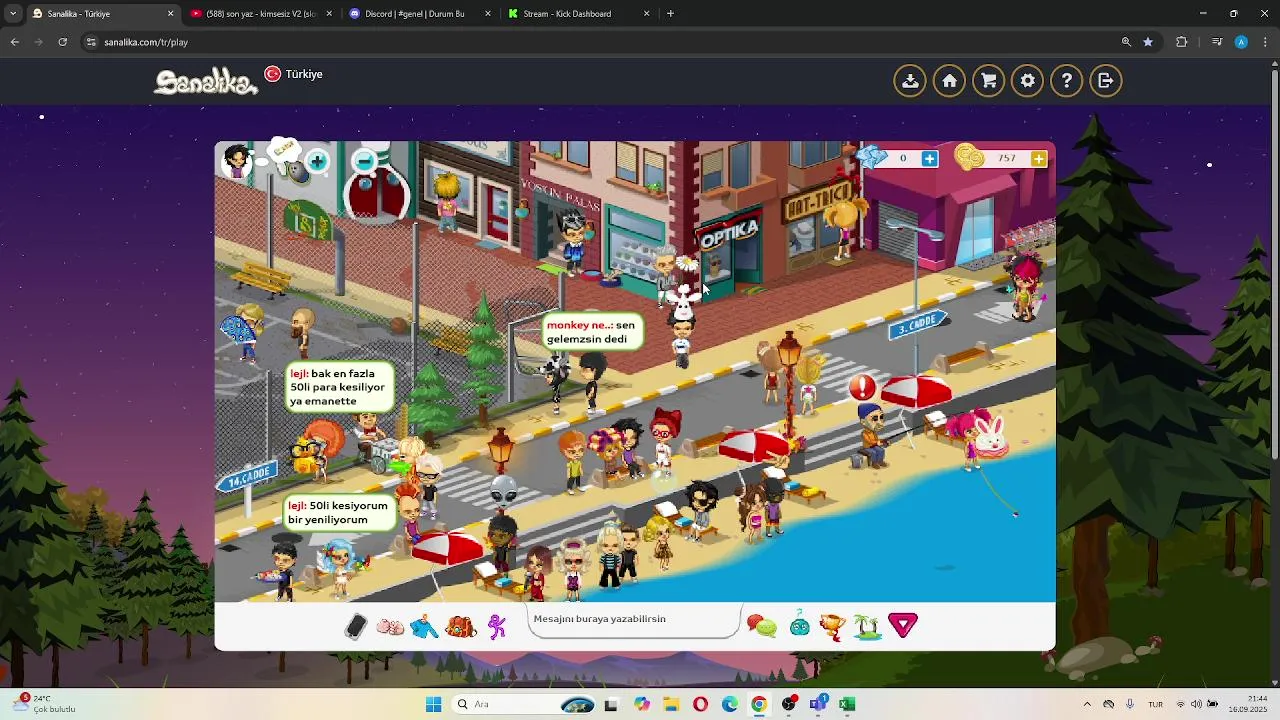Open the shopping cart store
This screenshot has height=720, width=1280.
coord(988,81)
